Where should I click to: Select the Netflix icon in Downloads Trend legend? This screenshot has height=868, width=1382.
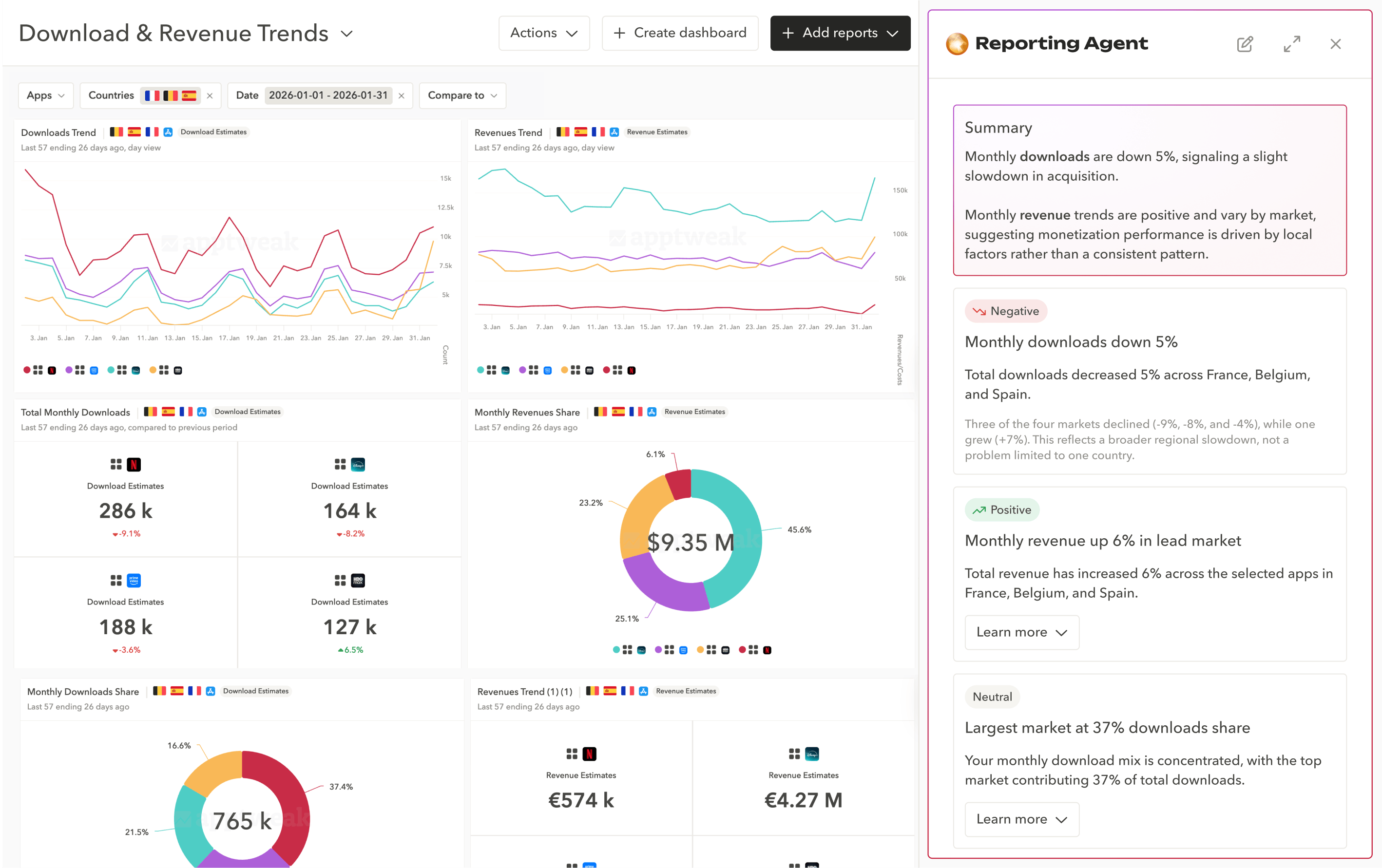point(52,370)
